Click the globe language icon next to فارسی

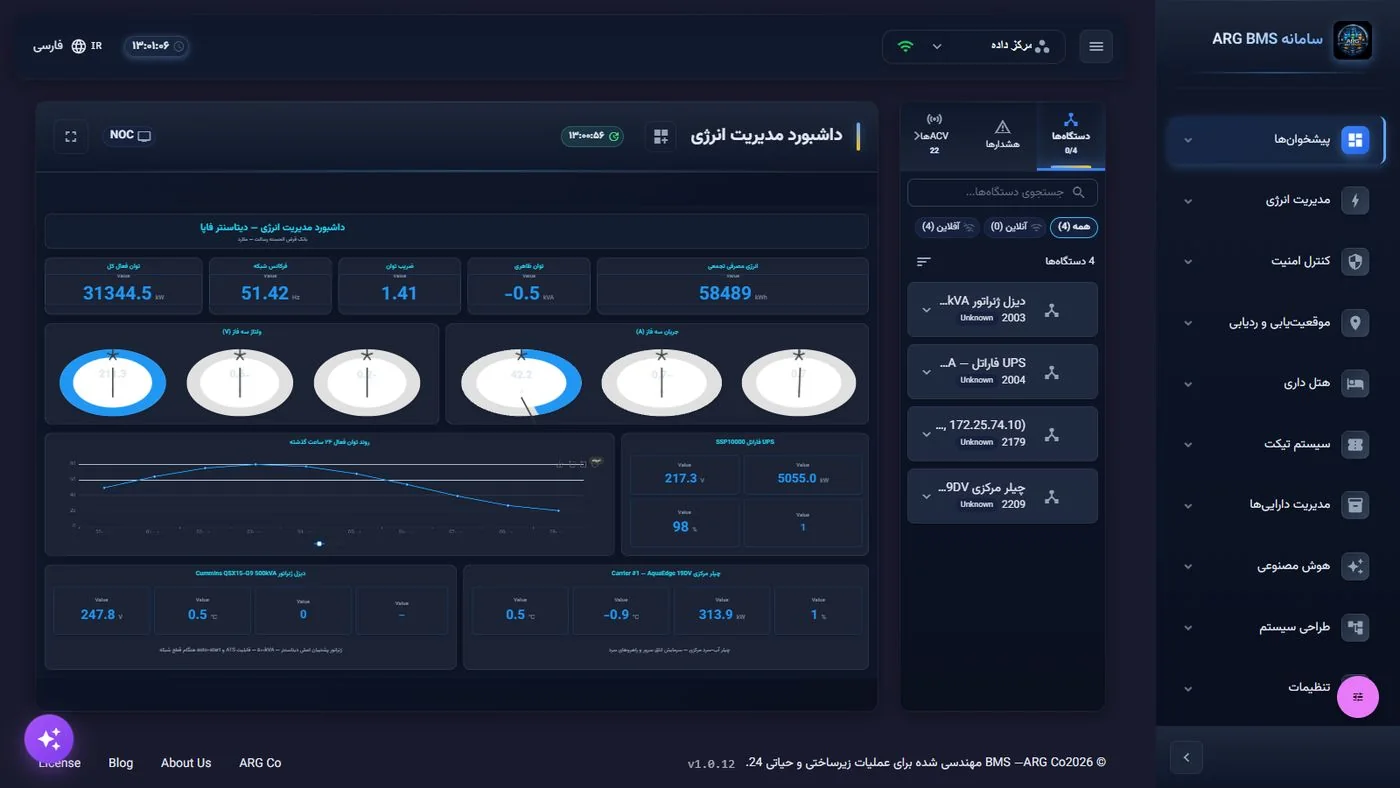pyautogui.click(x=79, y=46)
